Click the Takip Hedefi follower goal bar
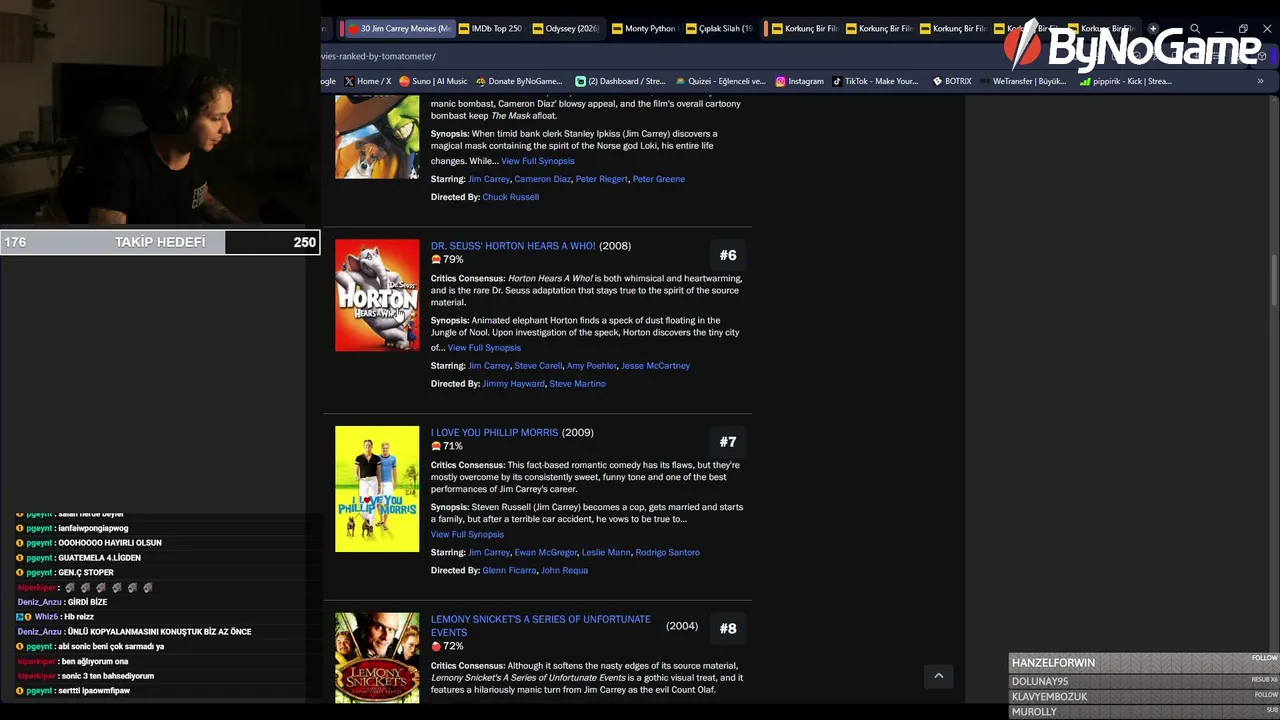Image resolution: width=1280 pixels, height=720 pixels. pyautogui.click(x=160, y=242)
